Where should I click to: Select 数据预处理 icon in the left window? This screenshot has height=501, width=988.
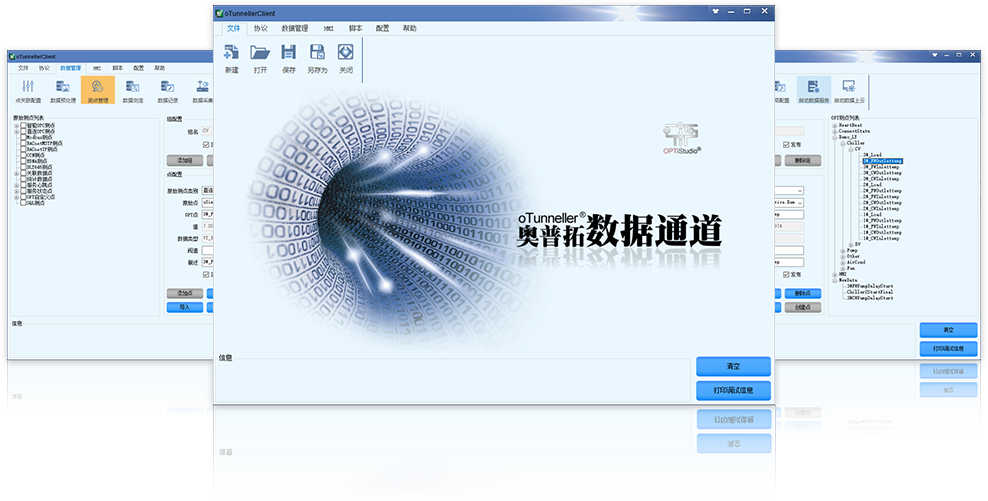tap(63, 87)
